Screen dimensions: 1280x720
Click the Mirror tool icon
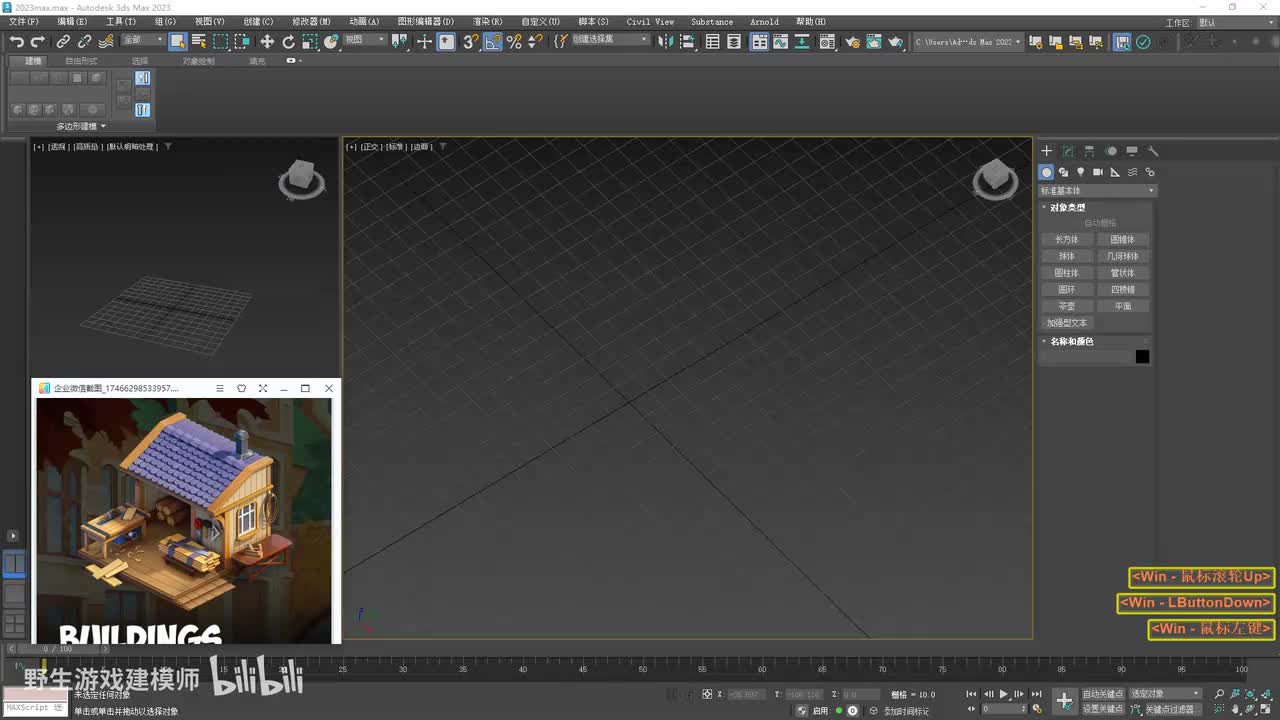(666, 41)
